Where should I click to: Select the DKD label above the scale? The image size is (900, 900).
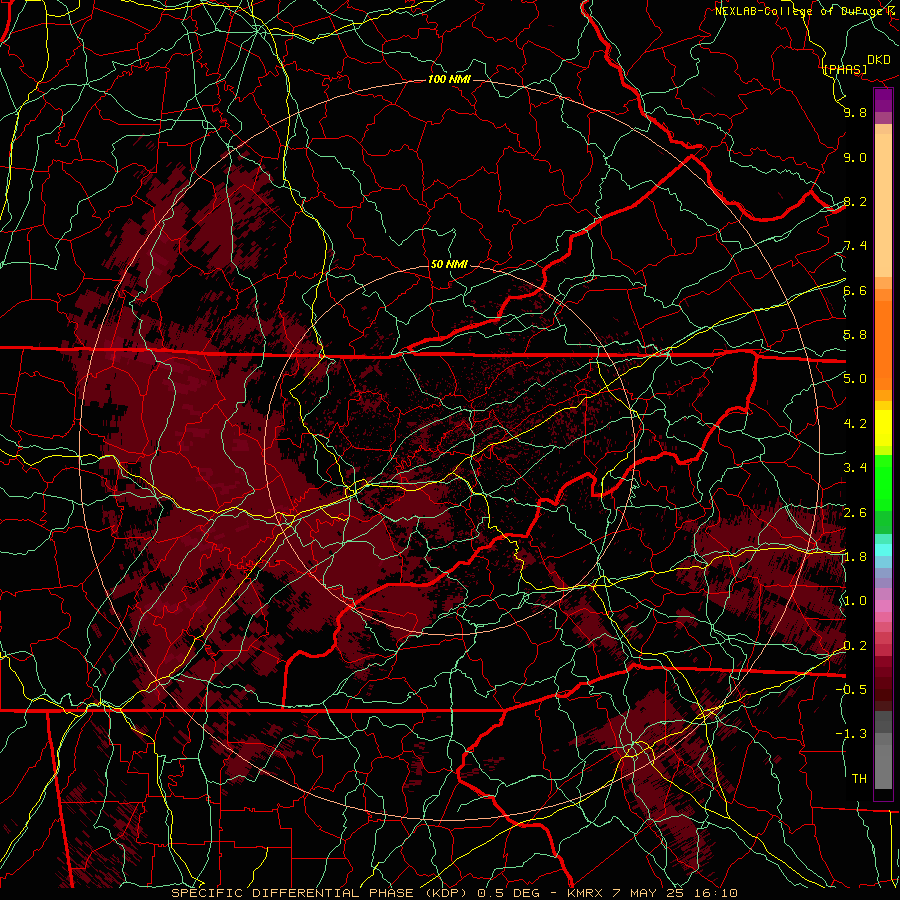click(x=879, y=60)
